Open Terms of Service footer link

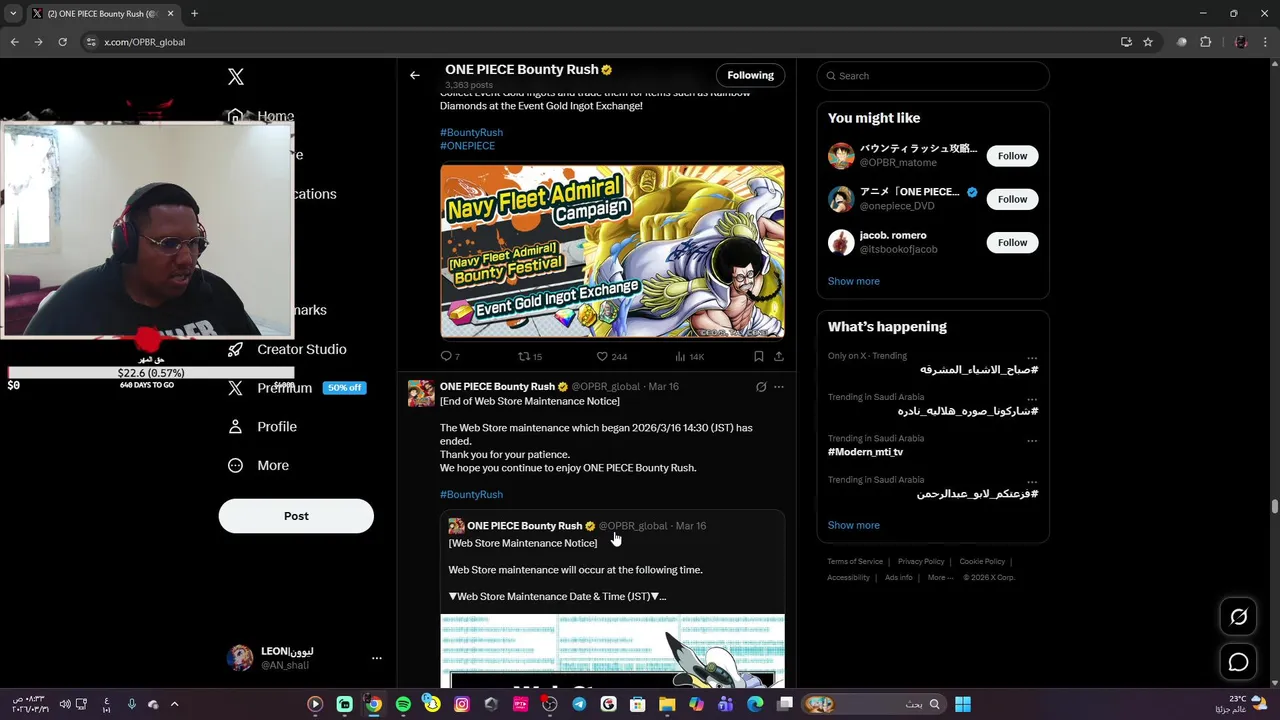coord(855,562)
